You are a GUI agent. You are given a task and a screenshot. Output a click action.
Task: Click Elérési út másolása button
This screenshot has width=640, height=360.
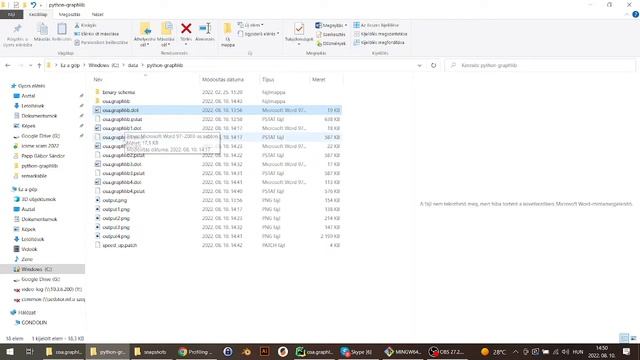(97, 34)
